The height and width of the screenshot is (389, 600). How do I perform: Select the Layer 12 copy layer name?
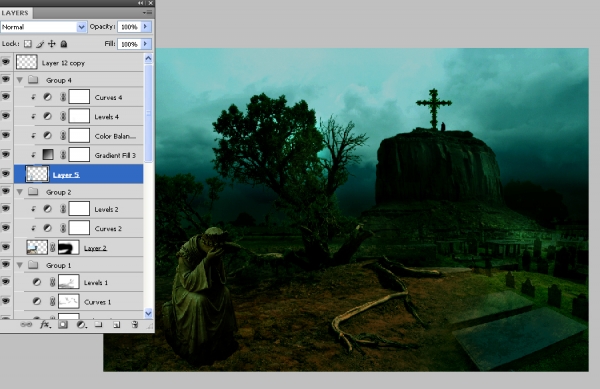pos(63,63)
